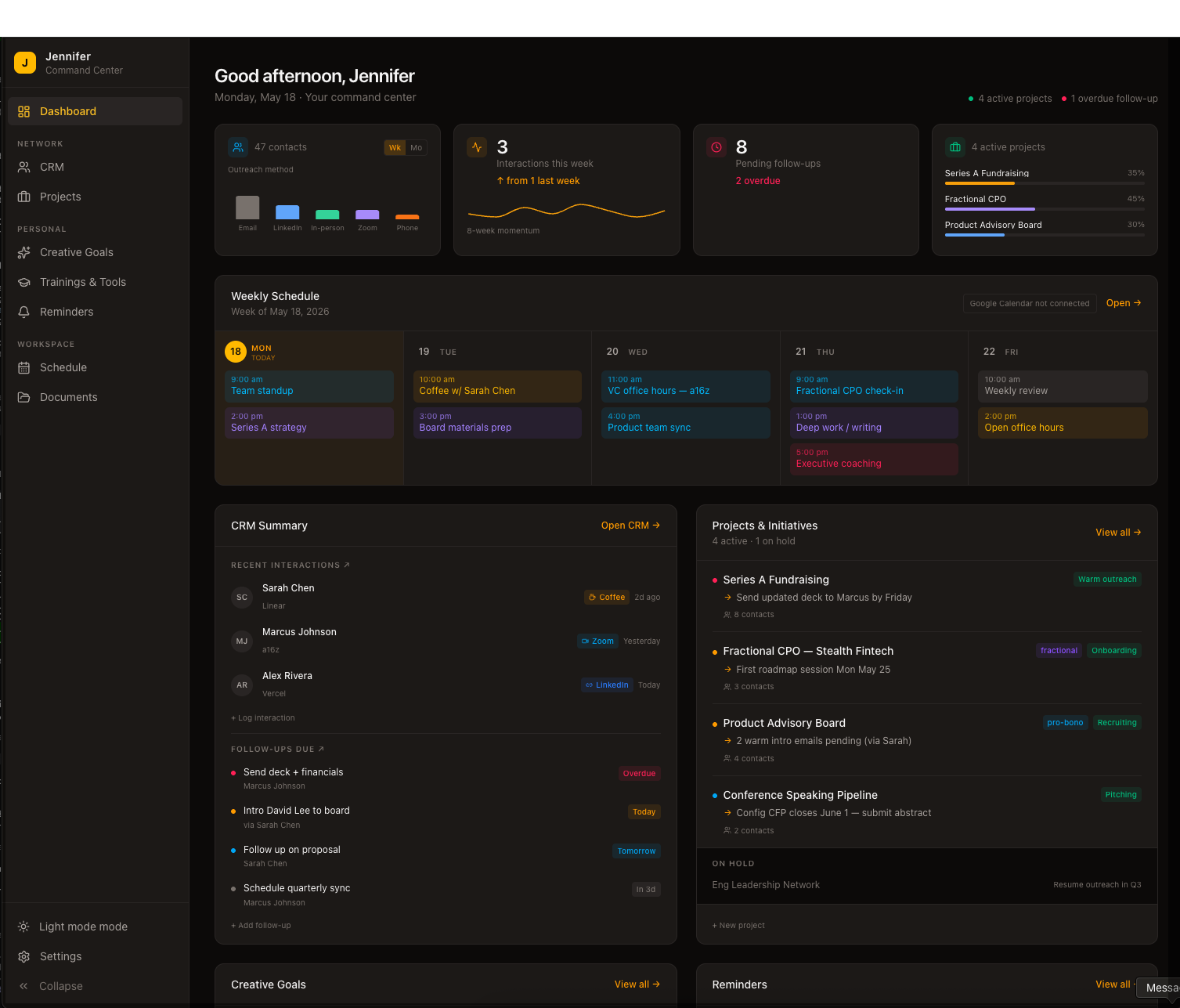Click the active projects briefcase icon
Image resolution: width=1180 pixels, height=1008 pixels.
tap(955, 147)
